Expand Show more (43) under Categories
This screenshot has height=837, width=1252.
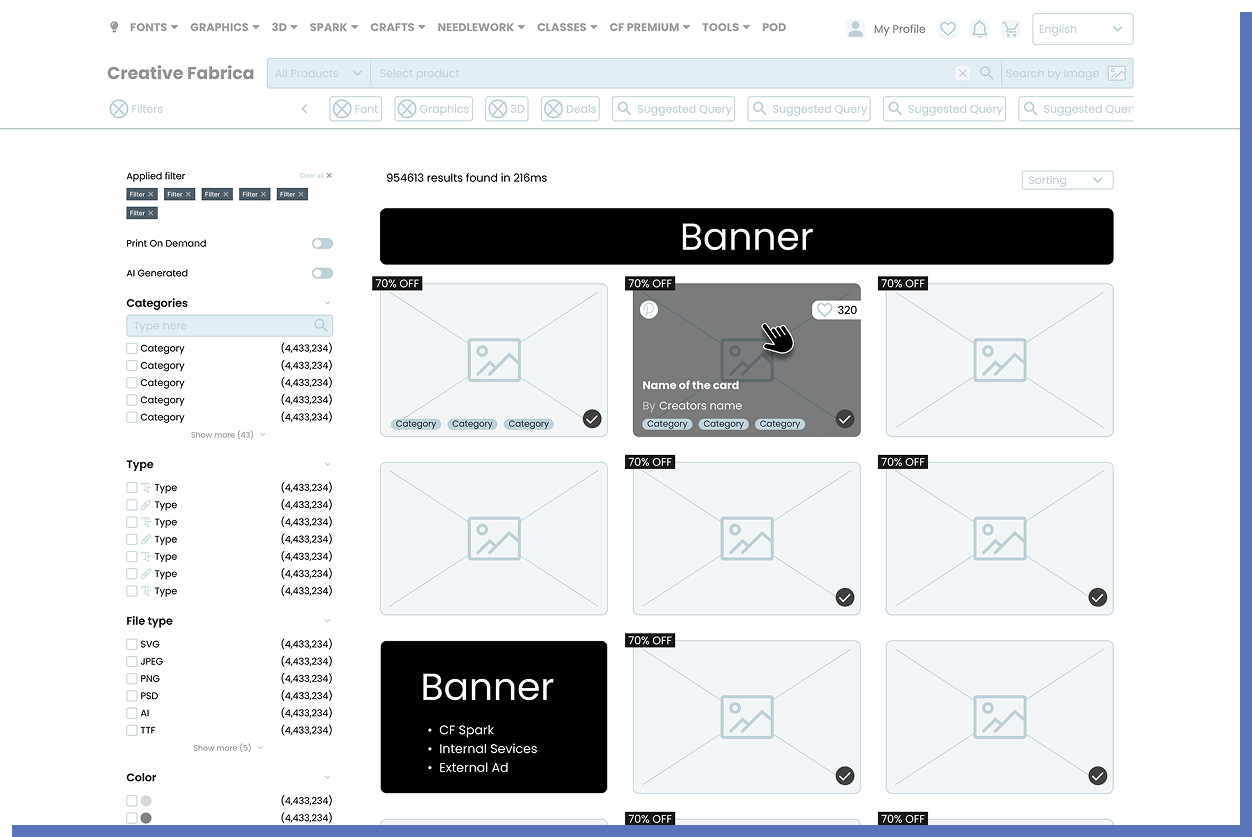pyautogui.click(x=228, y=434)
